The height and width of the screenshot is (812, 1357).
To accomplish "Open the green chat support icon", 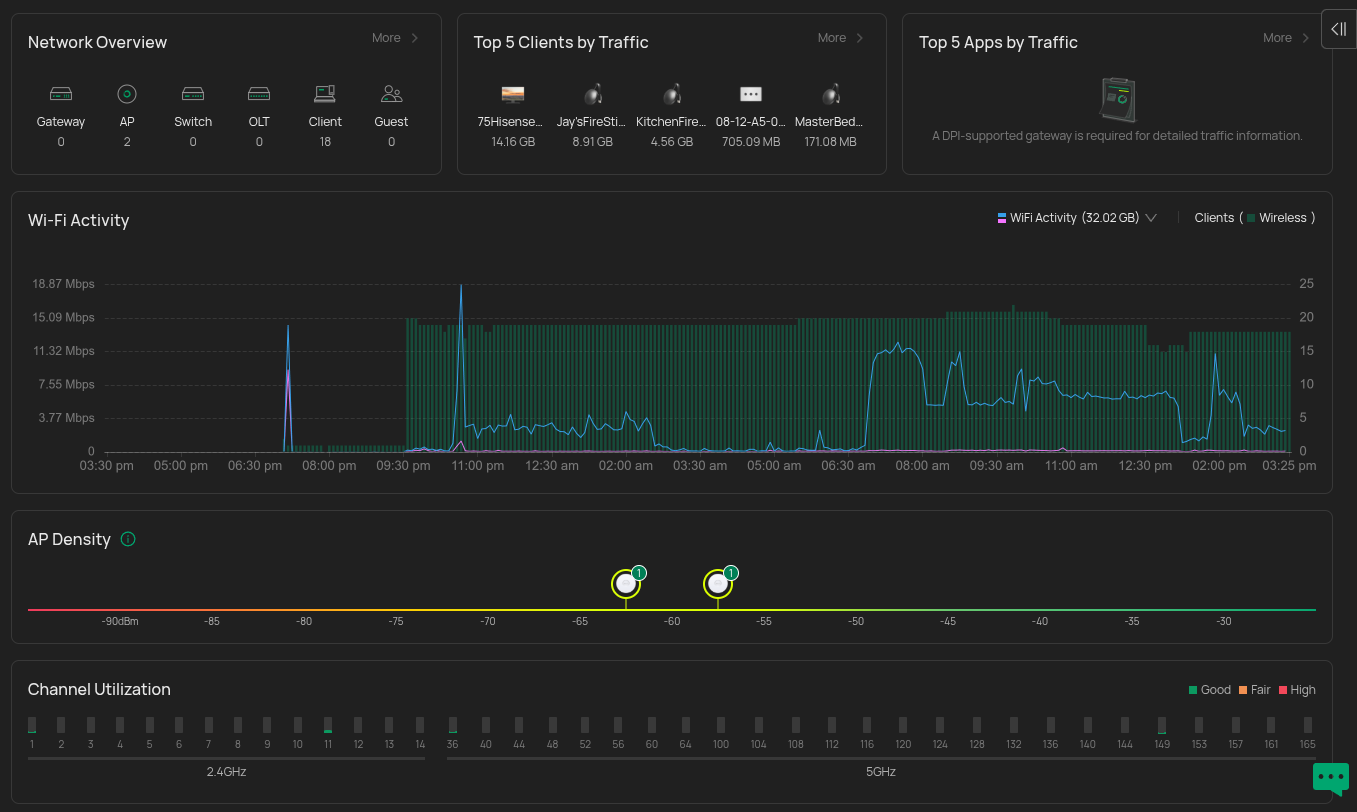I will coord(1331,777).
